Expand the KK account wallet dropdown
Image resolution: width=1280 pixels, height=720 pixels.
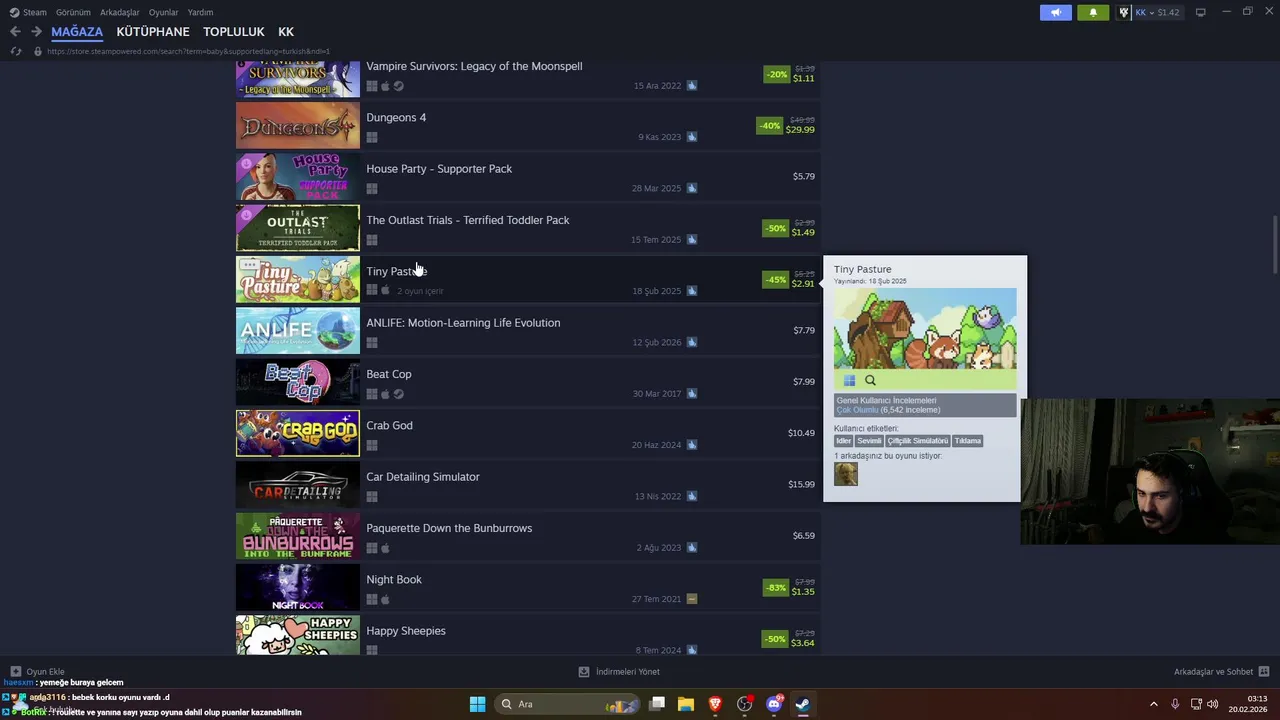click(1148, 12)
